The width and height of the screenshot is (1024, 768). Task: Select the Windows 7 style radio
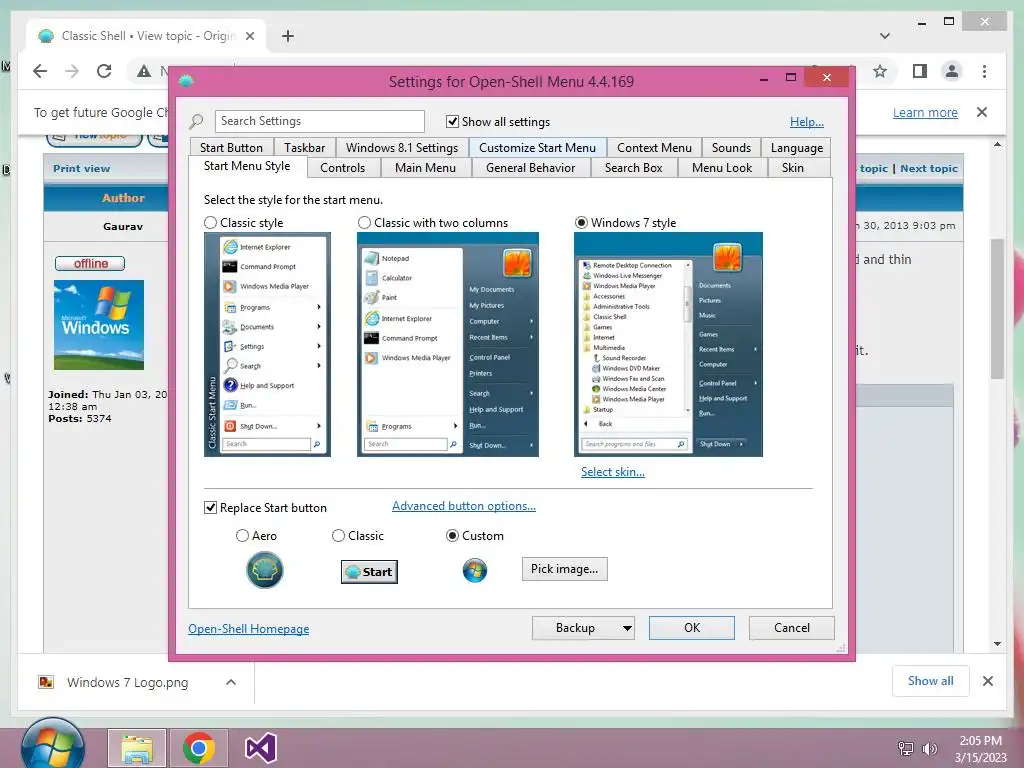click(581, 223)
